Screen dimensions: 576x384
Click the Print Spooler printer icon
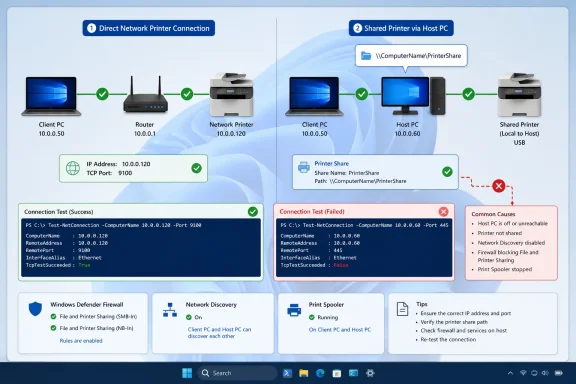294,310
